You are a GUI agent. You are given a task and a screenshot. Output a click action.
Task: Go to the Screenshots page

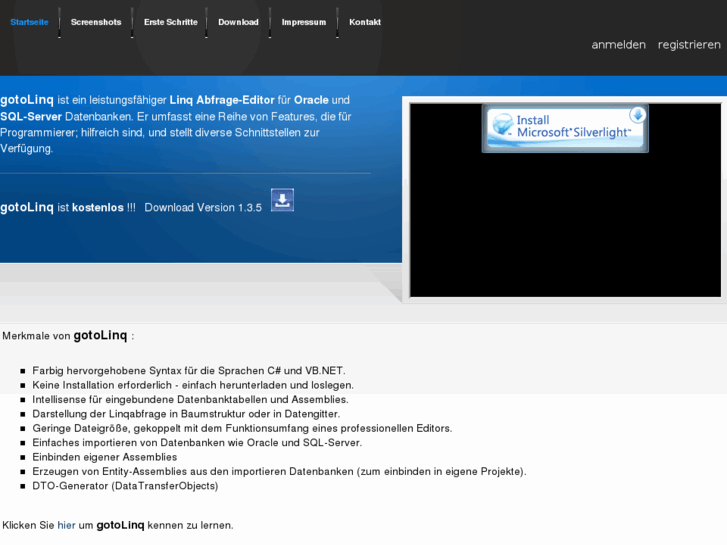[96, 22]
